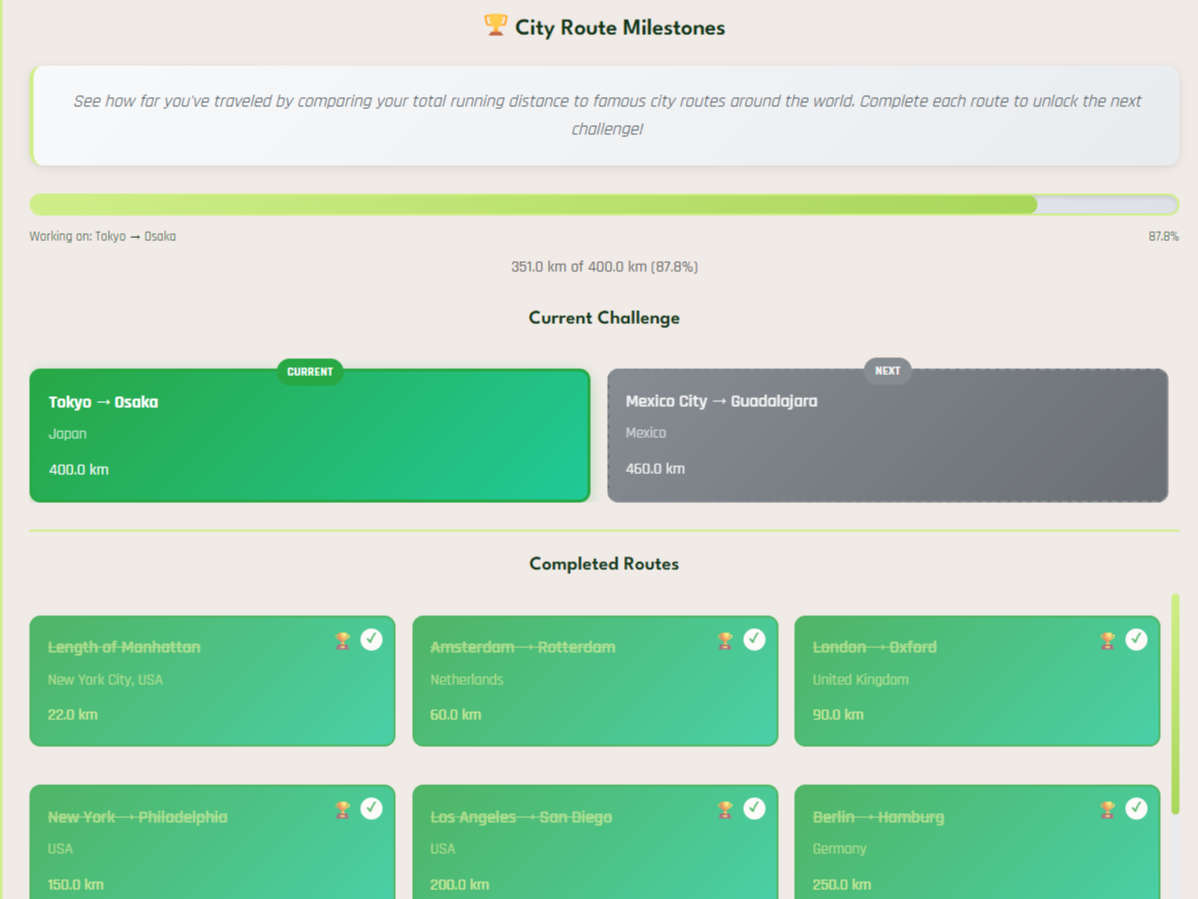The height and width of the screenshot is (899, 1198).
Task: Click trophy icon on Los Angeles → San Diego card
Action: point(726,809)
